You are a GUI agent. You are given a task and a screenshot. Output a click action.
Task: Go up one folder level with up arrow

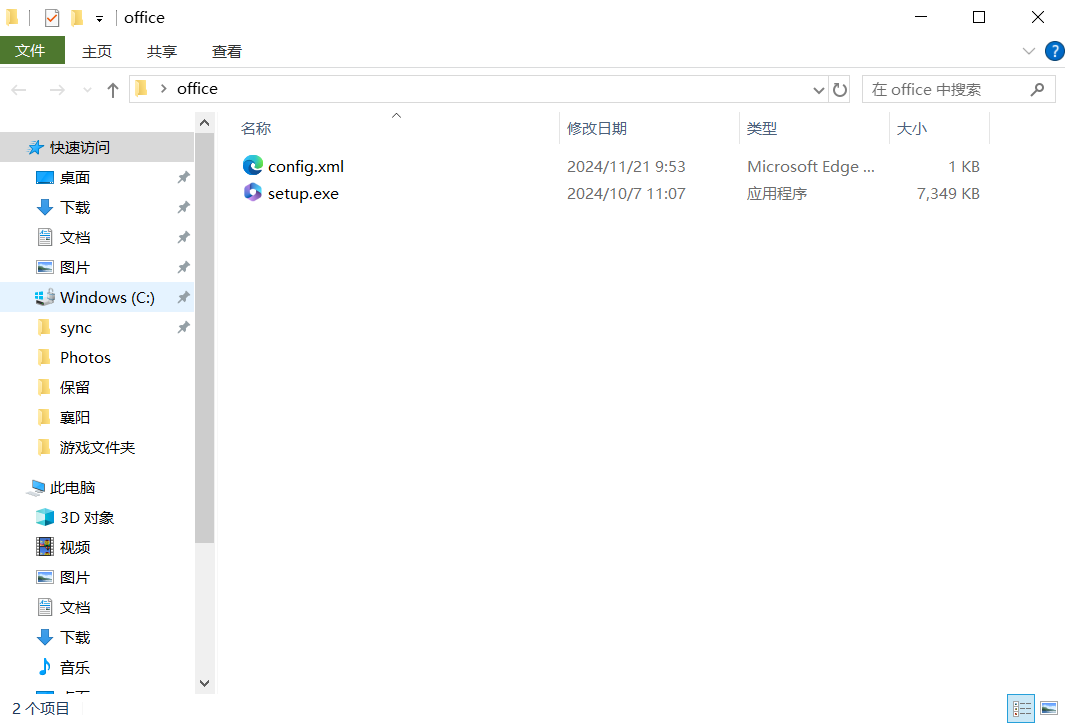point(113,90)
